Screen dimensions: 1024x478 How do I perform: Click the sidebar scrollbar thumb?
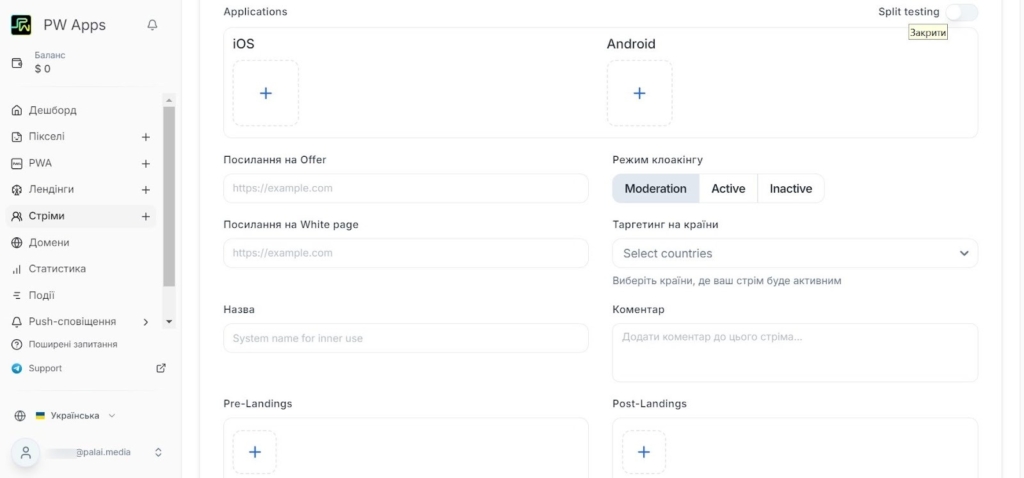point(169,196)
